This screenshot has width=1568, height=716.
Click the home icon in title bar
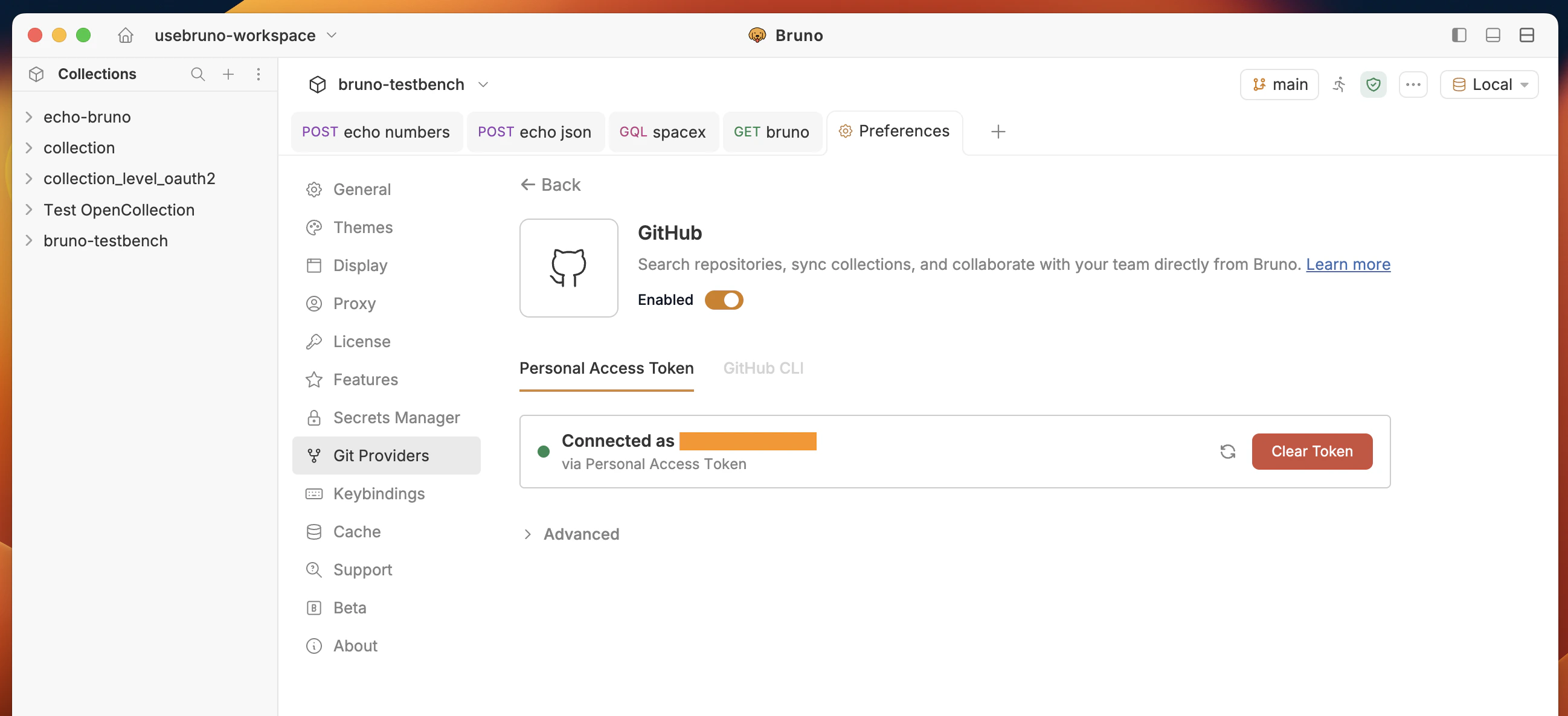click(126, 35)
